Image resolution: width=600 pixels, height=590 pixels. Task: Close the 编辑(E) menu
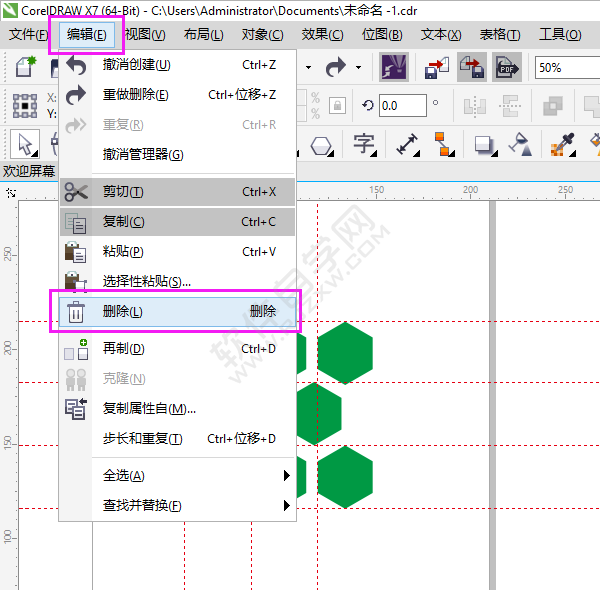tap(86, 35)
